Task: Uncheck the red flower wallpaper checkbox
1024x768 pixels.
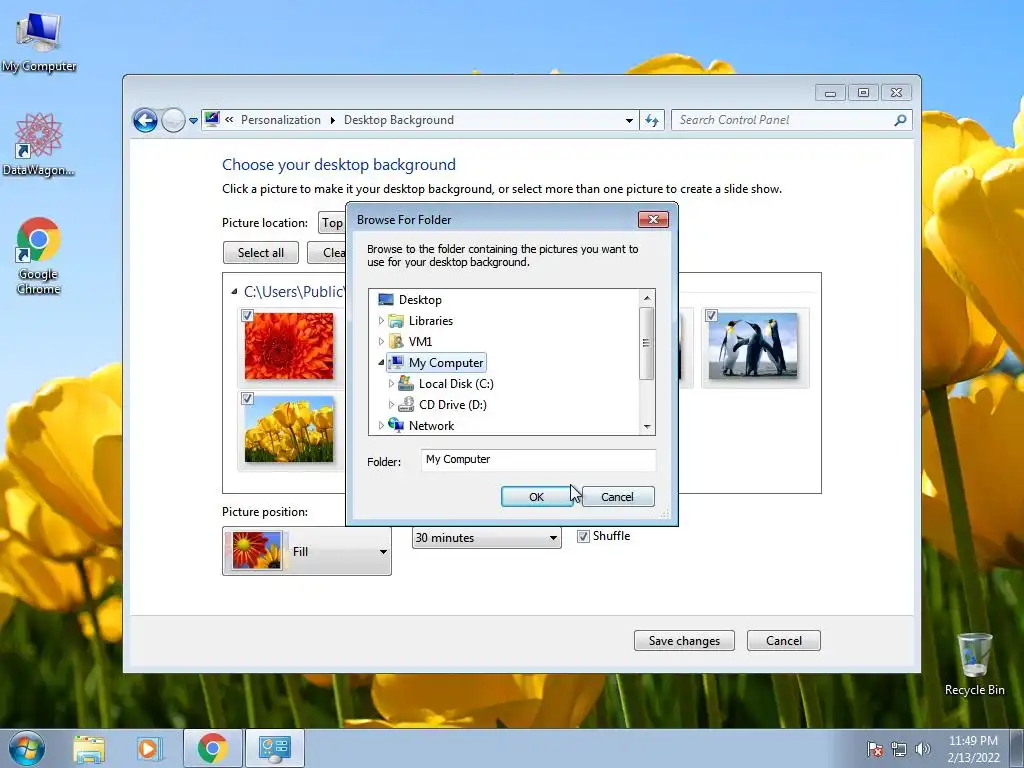Action: 248,316
